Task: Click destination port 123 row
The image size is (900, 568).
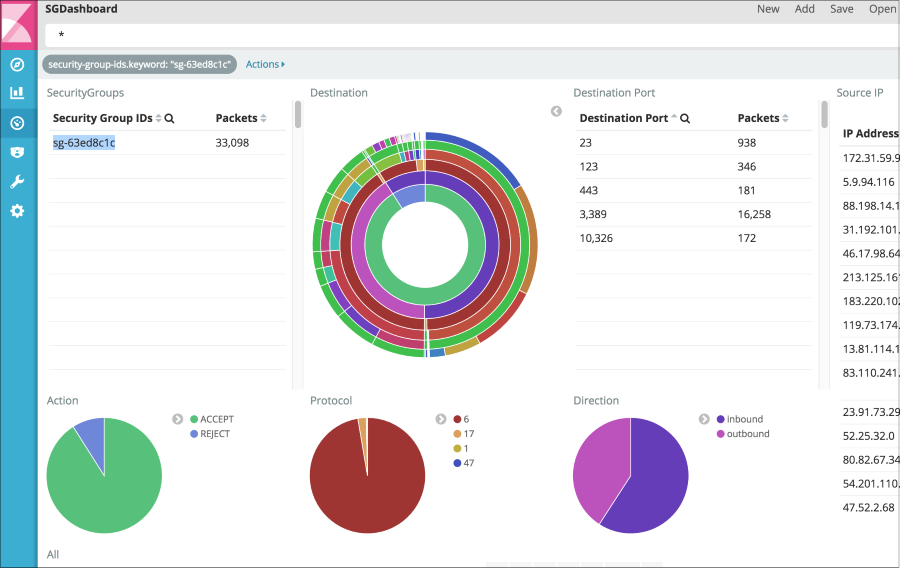Action: pos(694,167)
